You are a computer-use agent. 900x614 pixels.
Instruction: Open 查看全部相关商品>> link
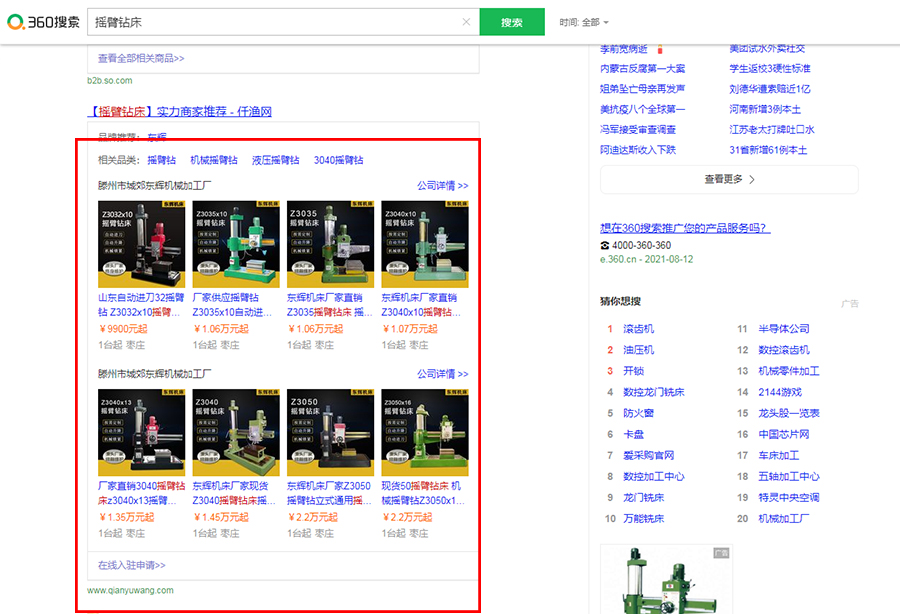[x=141, y=59]
